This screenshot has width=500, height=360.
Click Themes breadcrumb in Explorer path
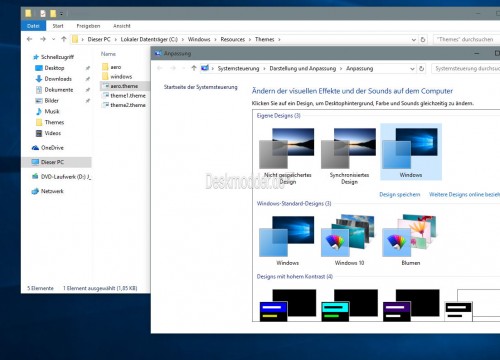tap(265, 39)
